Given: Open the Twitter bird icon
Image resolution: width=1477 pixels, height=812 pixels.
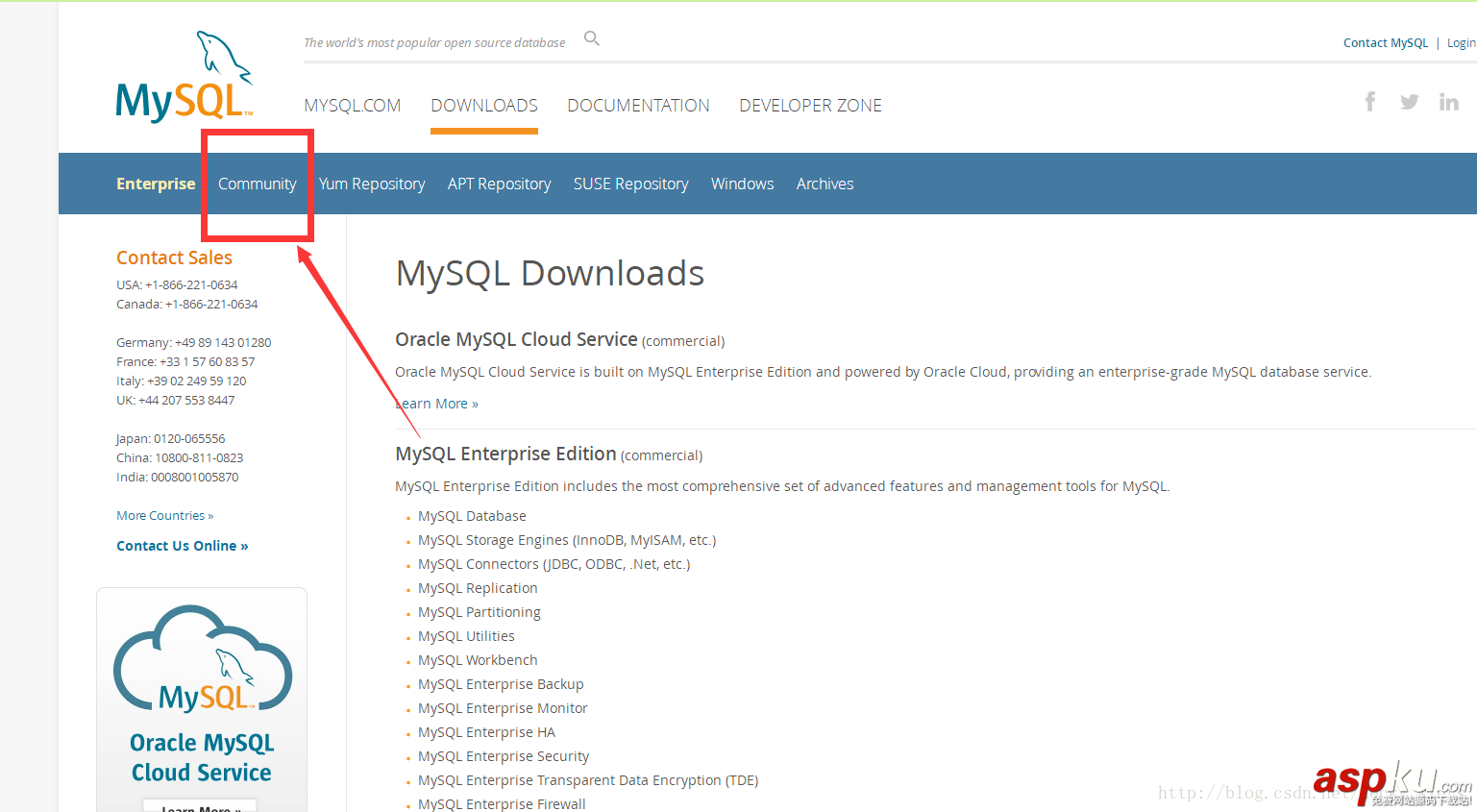Looking at the screenshot, I should (x=1410, y=102).
